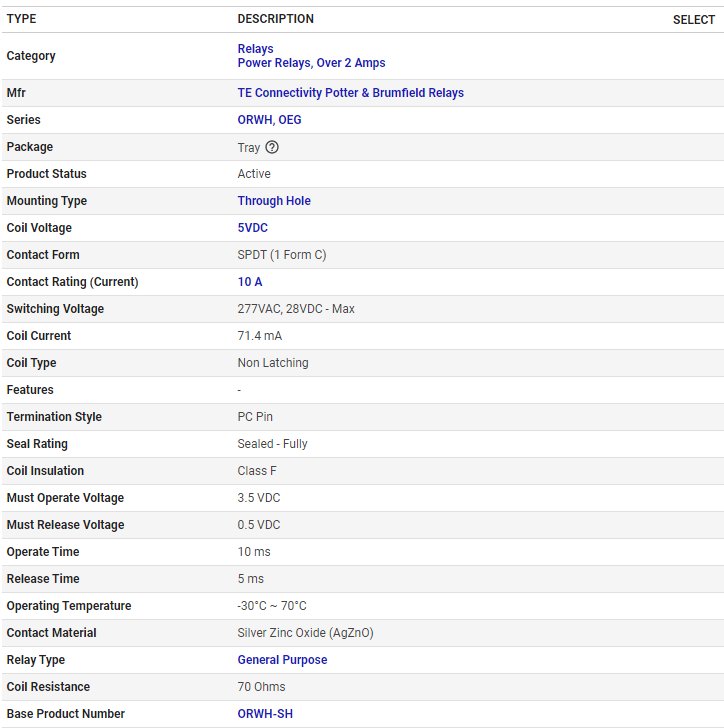Click the 5VDC coil voltage link

tap(252, 228)
